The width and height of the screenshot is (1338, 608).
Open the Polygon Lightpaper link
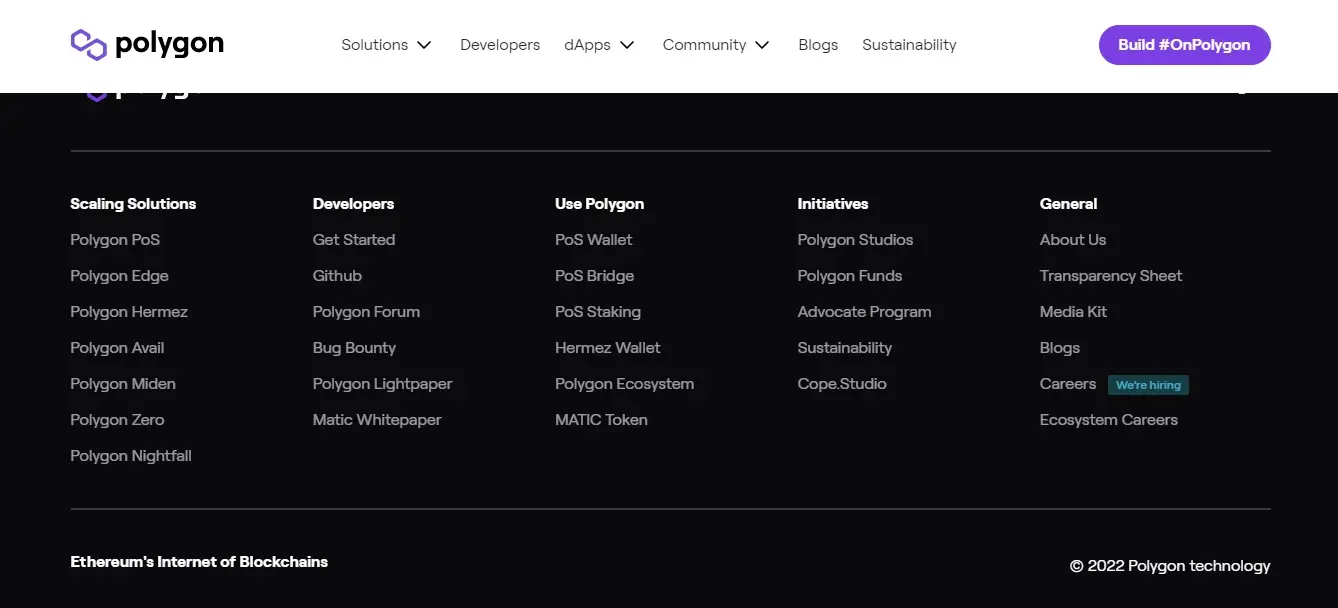(382, 384)
